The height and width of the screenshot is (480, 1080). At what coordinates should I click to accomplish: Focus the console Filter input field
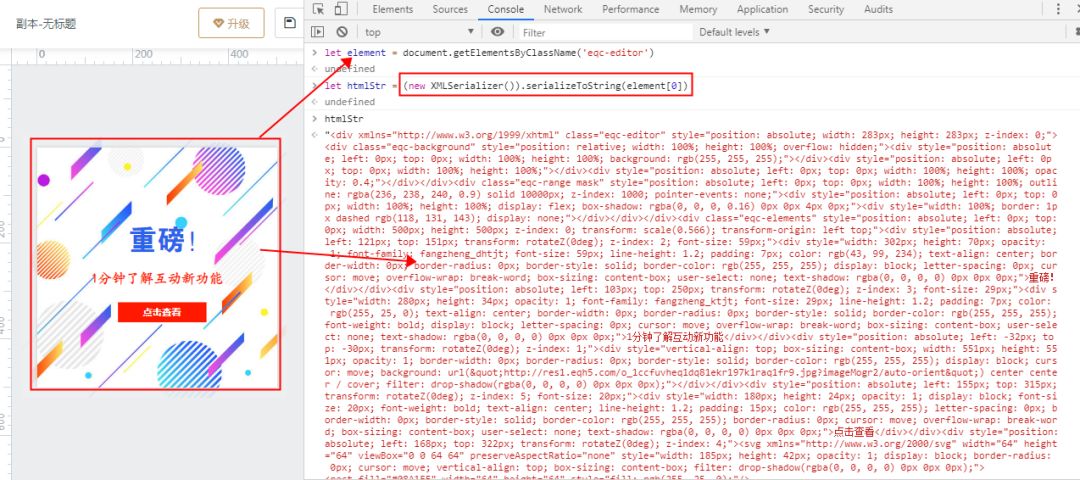pos(604,32)
